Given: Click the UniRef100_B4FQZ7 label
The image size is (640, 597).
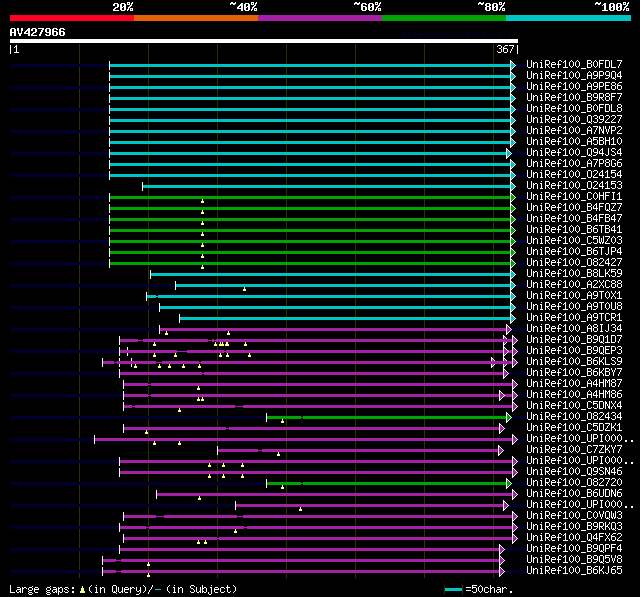Looking at the screenshot, I should point(574,208).
